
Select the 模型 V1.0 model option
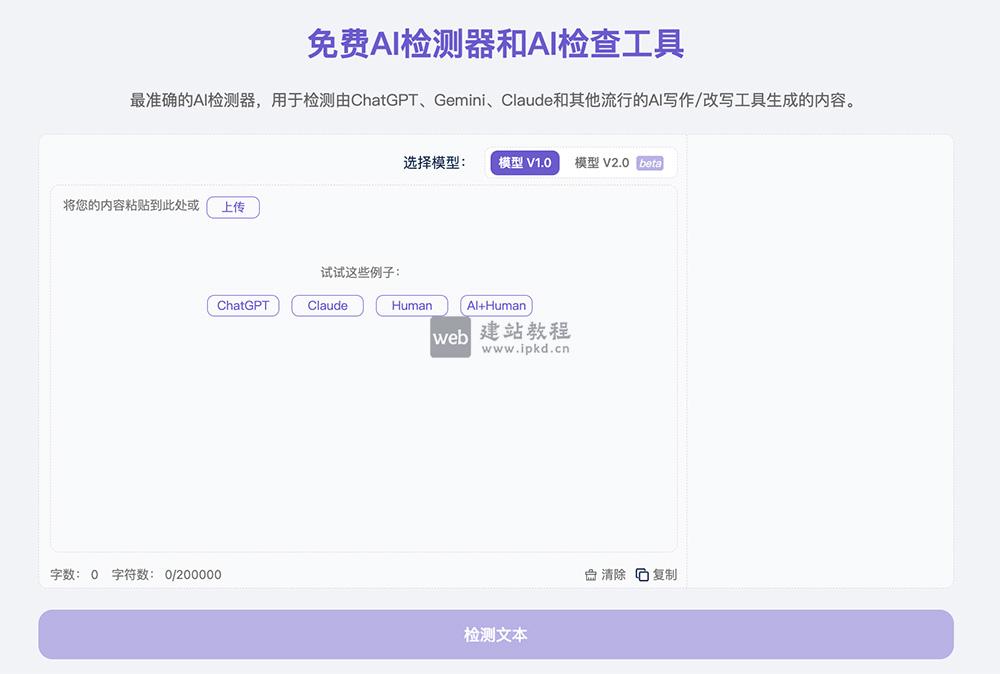523,162
